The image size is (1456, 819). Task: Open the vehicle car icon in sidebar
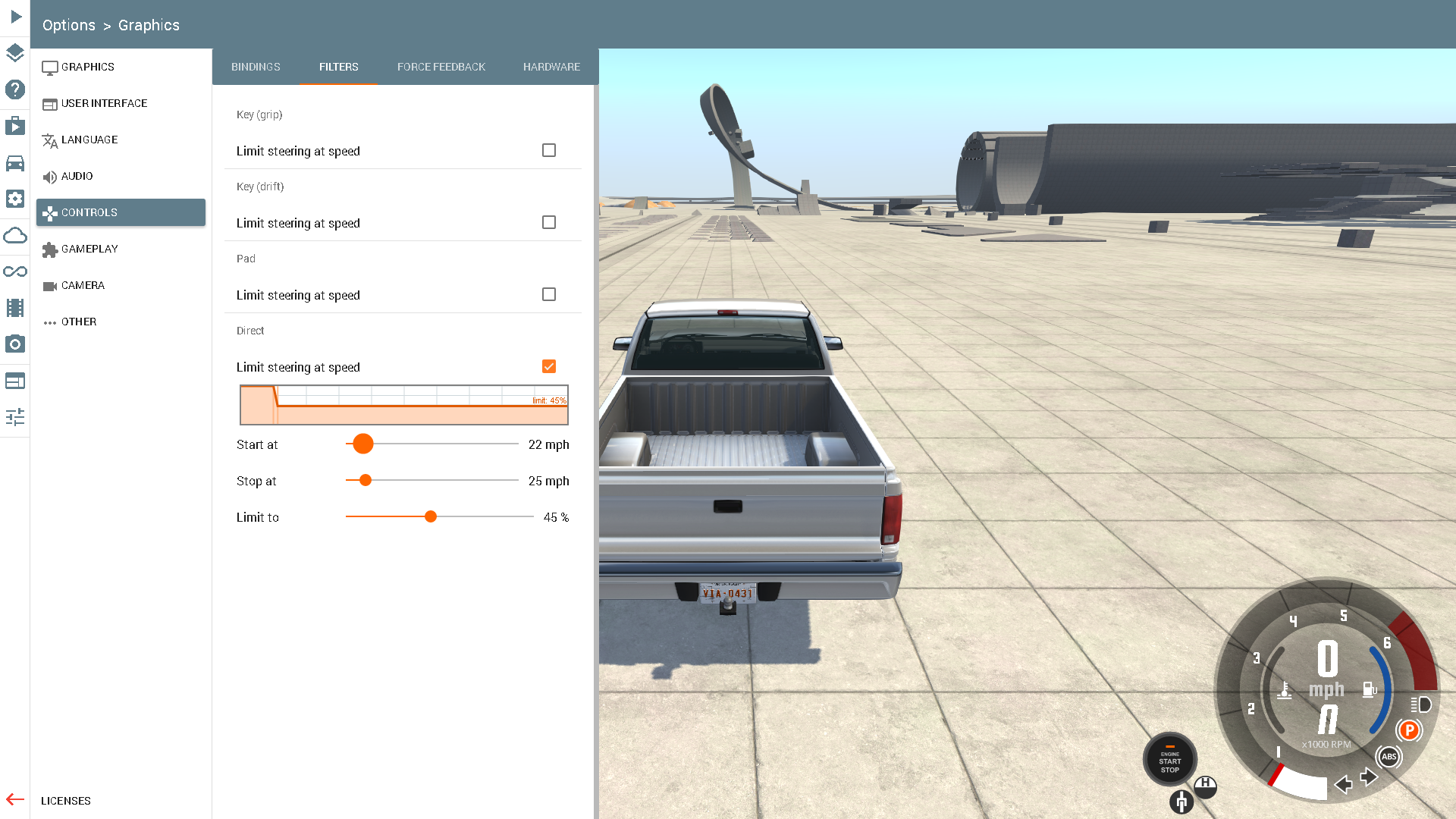[x=15, y=163]
